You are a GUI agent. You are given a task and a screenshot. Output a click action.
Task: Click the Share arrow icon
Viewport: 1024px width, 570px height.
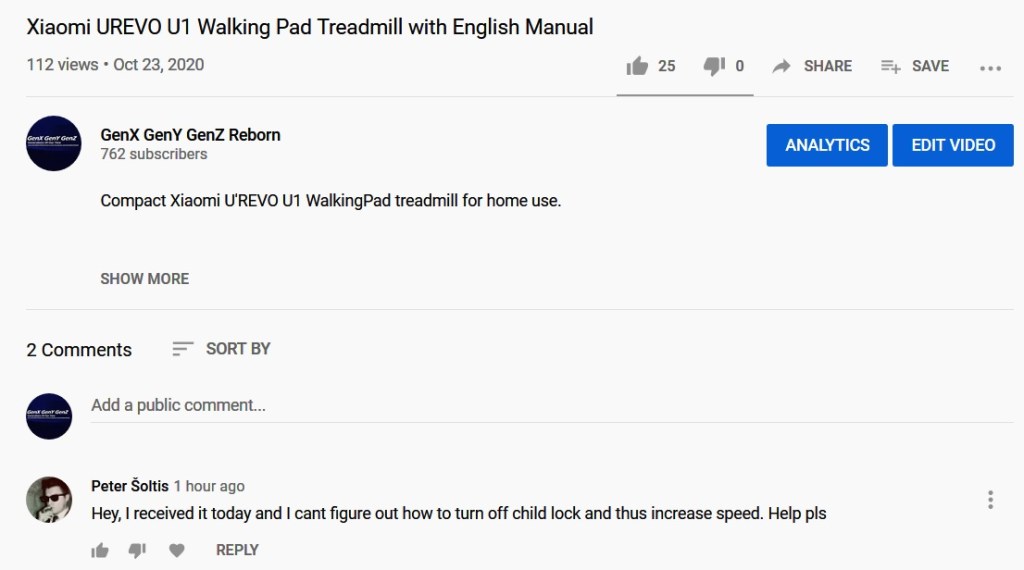point(782,66)
